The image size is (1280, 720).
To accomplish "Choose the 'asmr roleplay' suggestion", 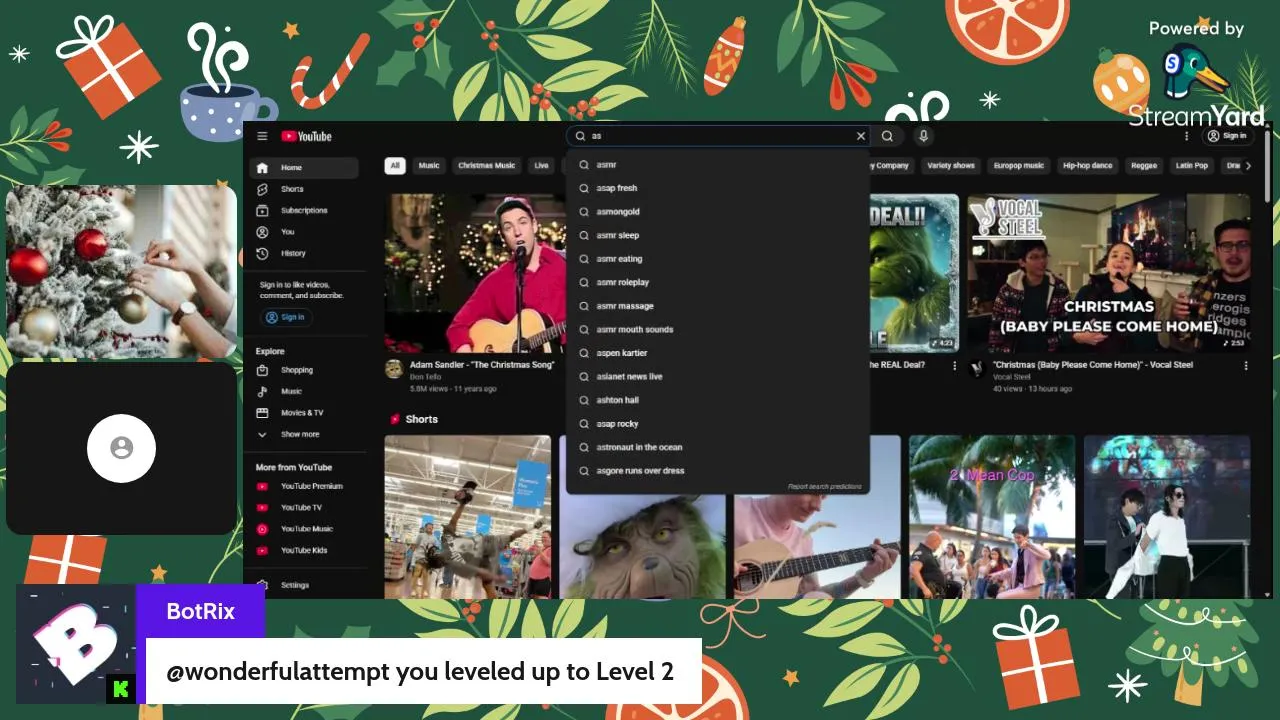I will pos(717,283).
